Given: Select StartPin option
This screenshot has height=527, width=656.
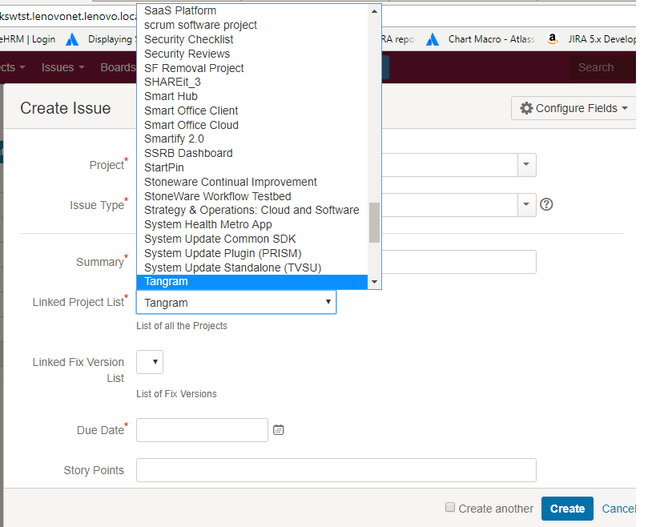Looking at the screenshot, I should click(x=252, y=167).
